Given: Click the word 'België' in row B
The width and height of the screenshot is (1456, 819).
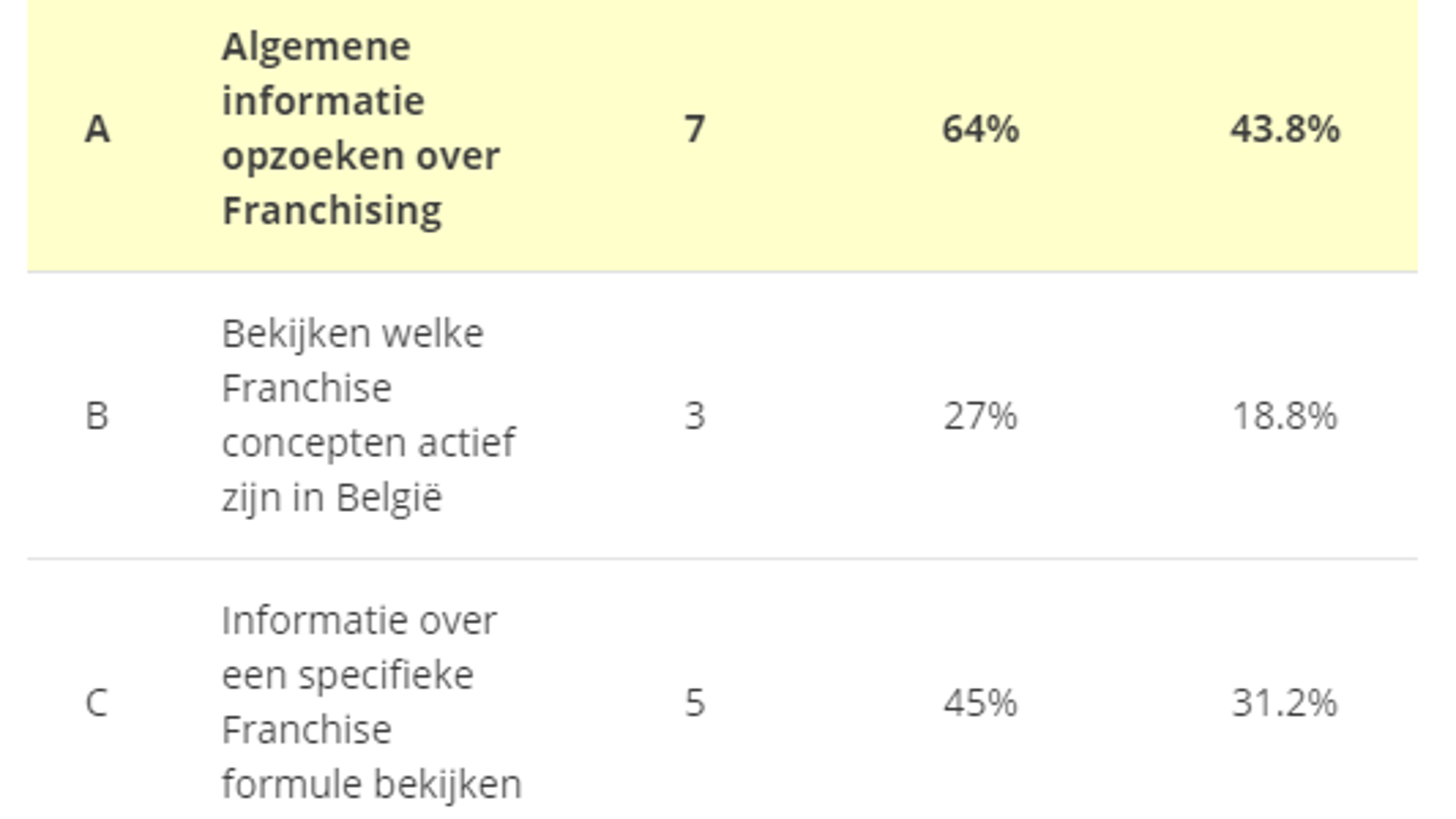Looking at the screenshot, I should 388,497.
